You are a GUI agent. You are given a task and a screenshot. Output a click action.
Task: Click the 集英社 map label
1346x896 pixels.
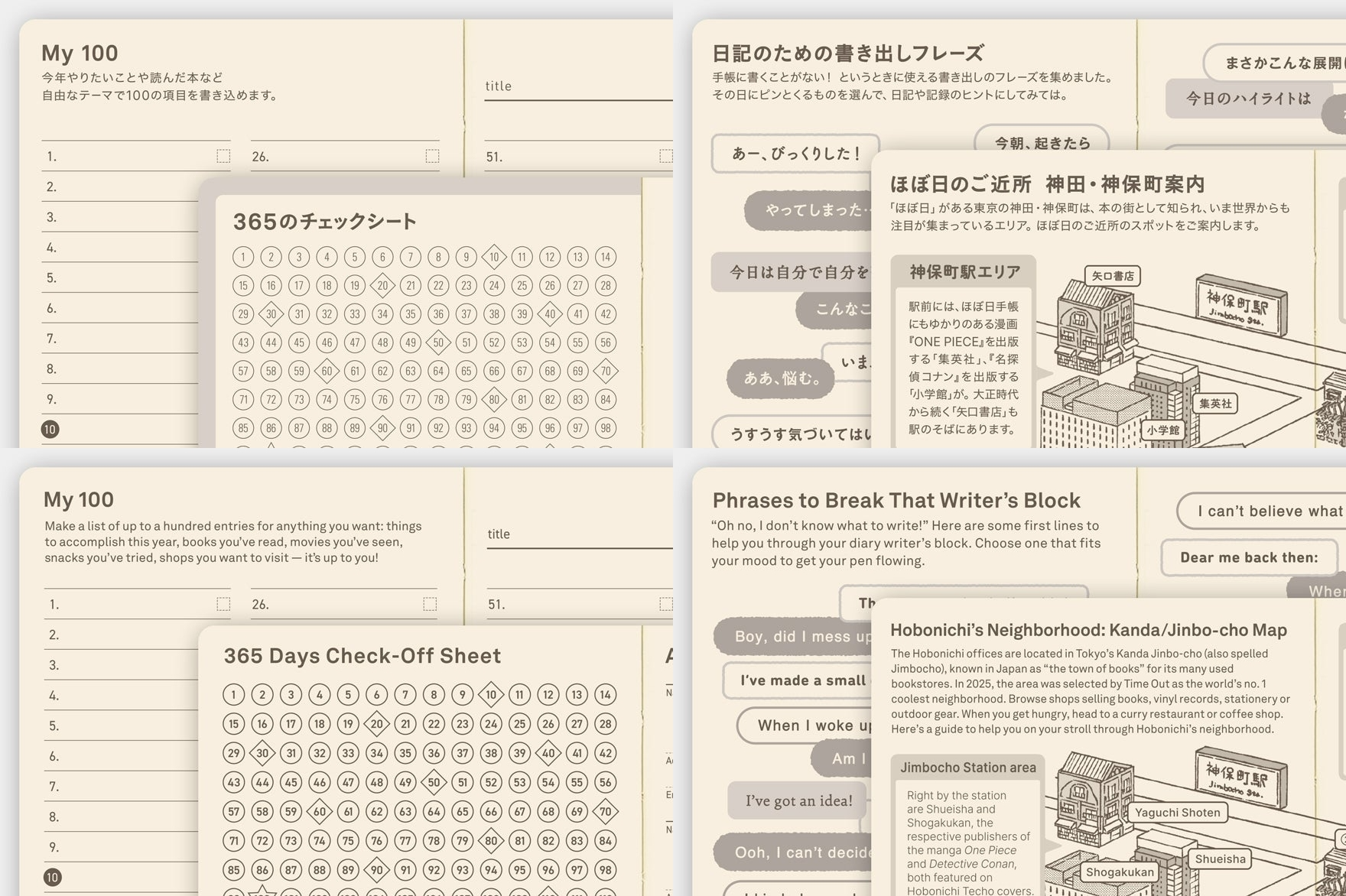(x=1215, y=404)
